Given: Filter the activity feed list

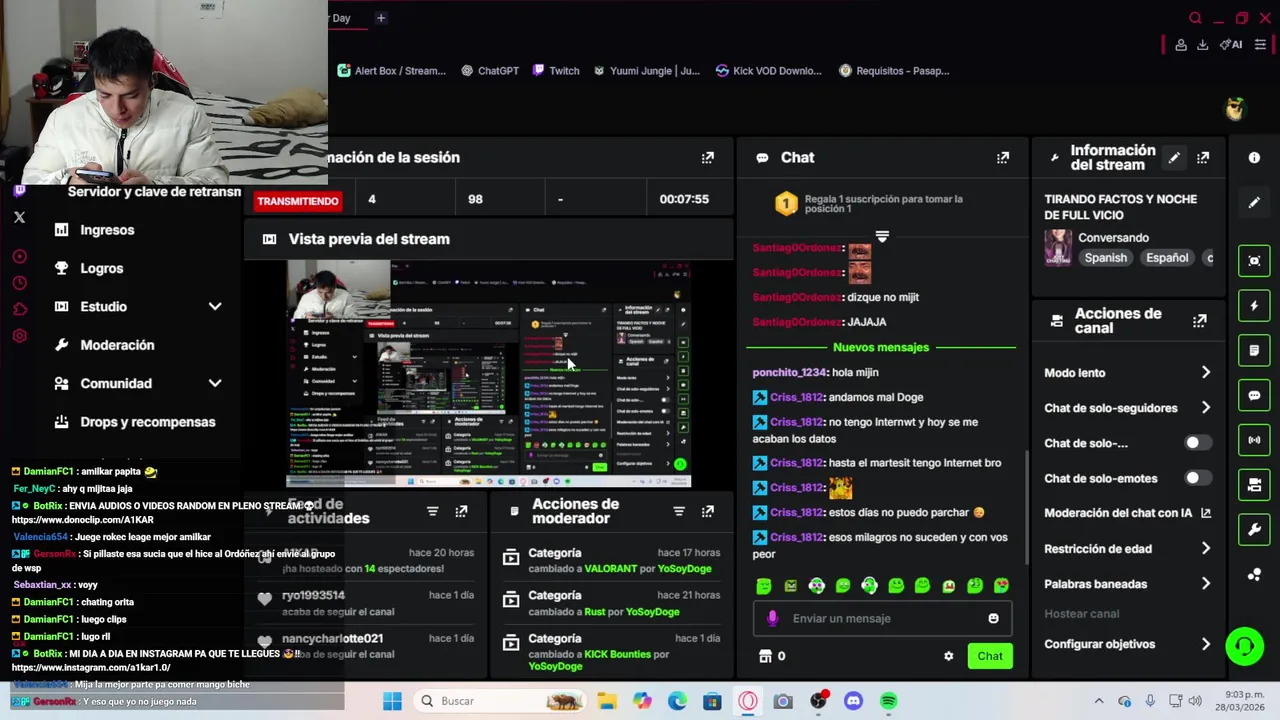Looking at the screenshot, I should (x=432, y=511).
